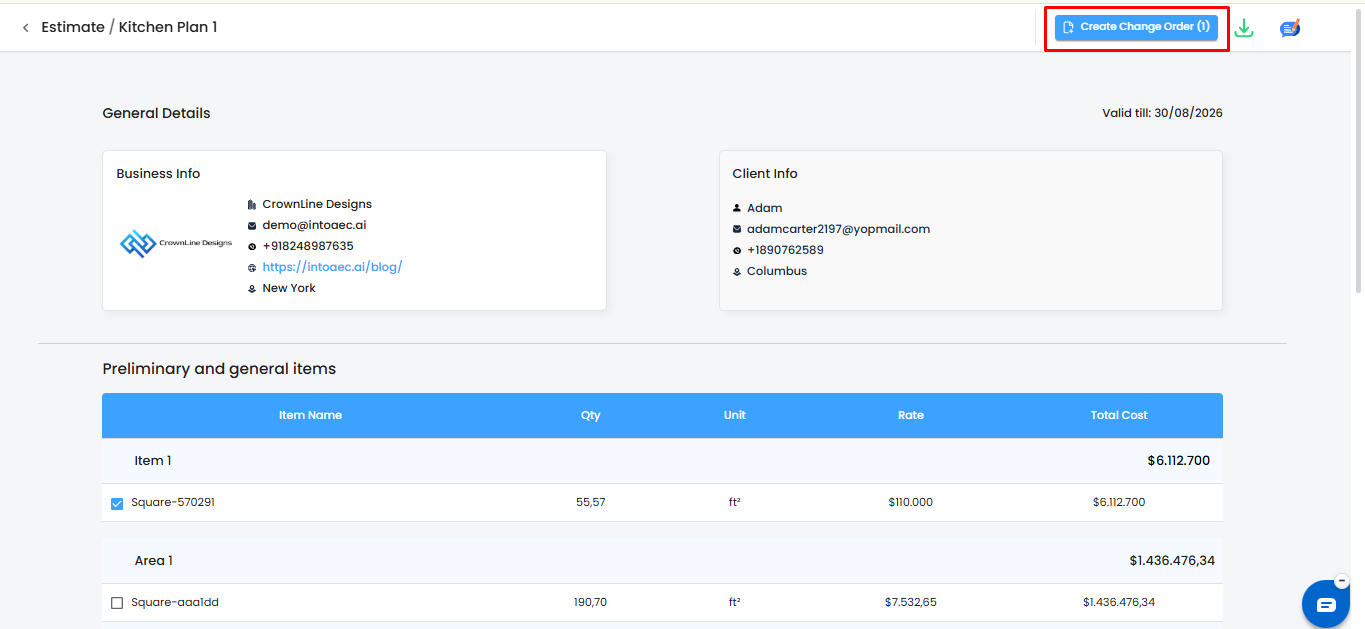Image resolution: width=1365 pixels, height=629 pixels.
Task: Check the Square-570291 checkbox
Action: point(117,503)
